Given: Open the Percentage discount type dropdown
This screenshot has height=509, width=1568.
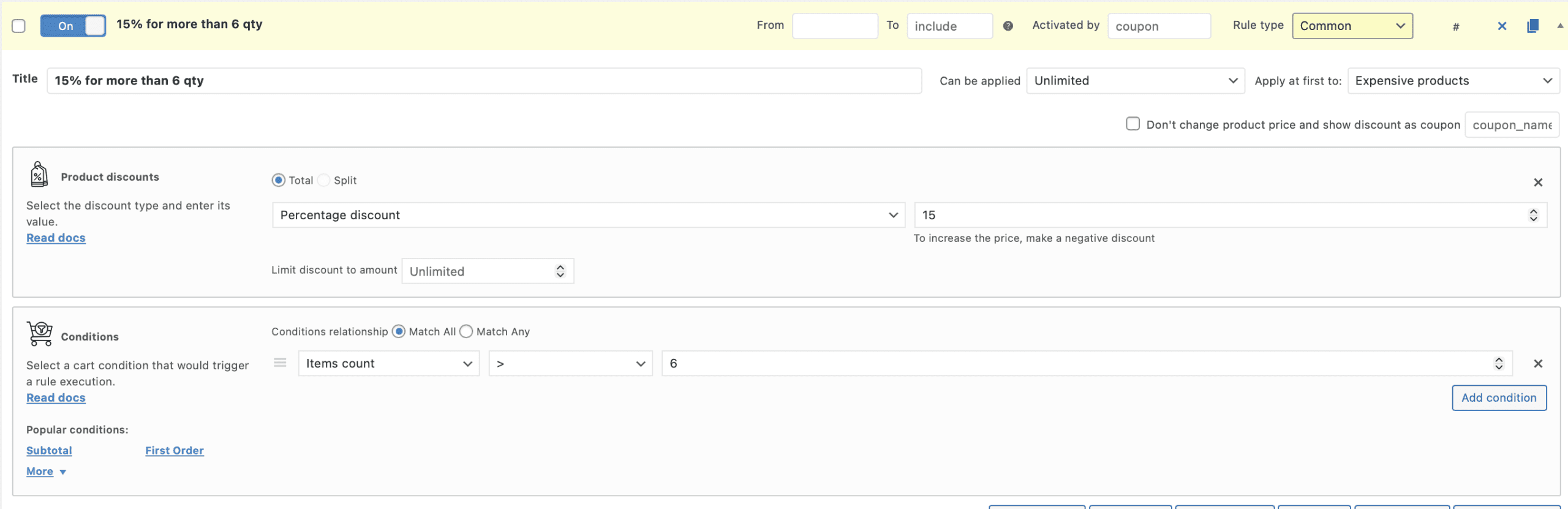Looking at the screenshot, I should click(x=588, y=215).
